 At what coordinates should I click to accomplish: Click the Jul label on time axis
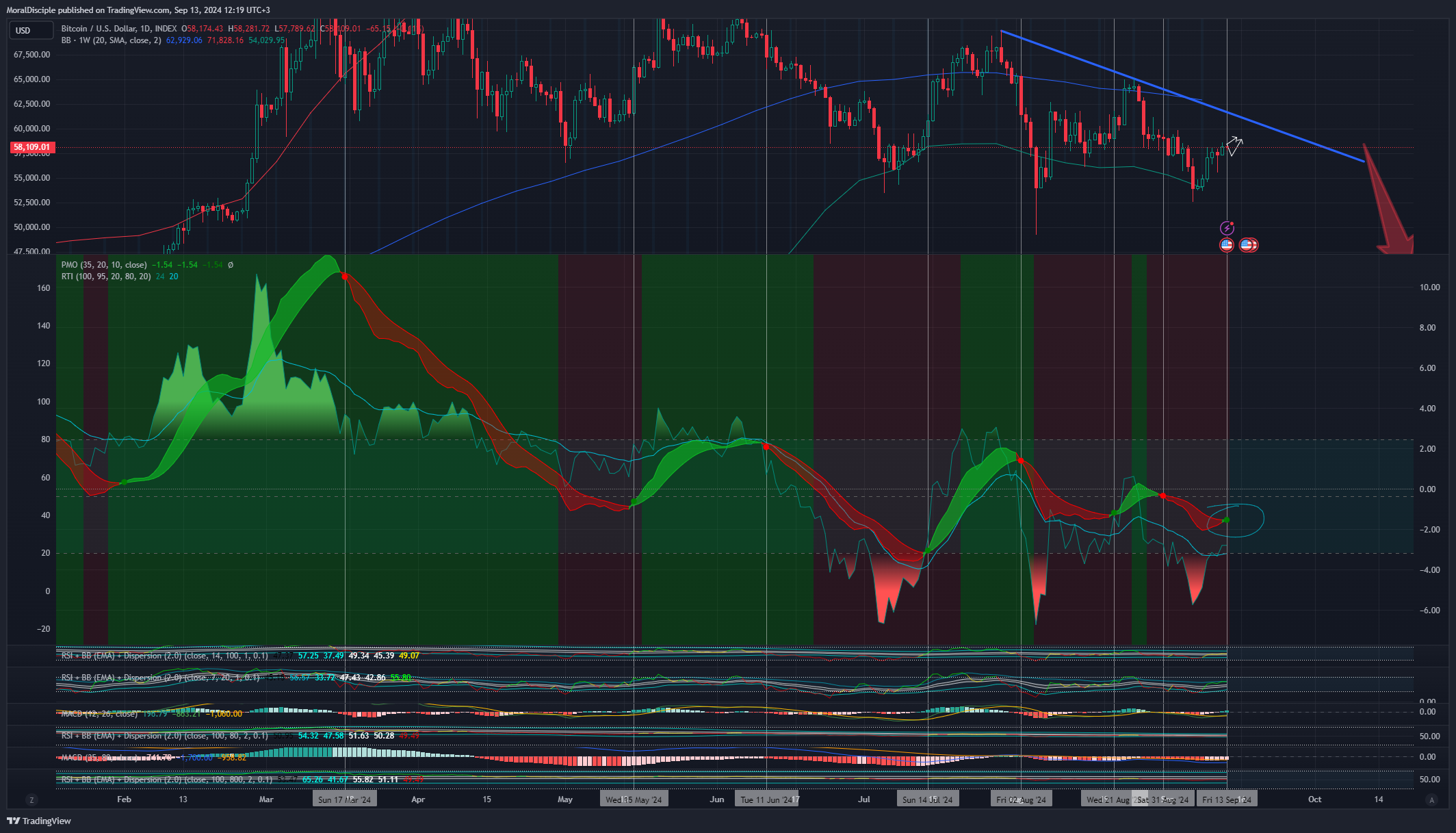coord(864,799)
